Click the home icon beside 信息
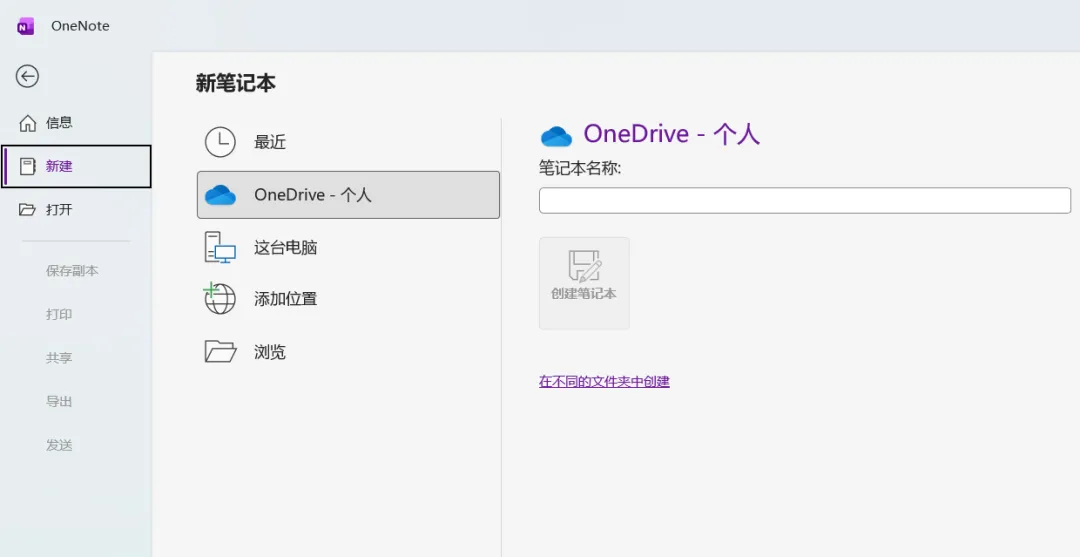Screen dimensions: 1080x557 28,123
